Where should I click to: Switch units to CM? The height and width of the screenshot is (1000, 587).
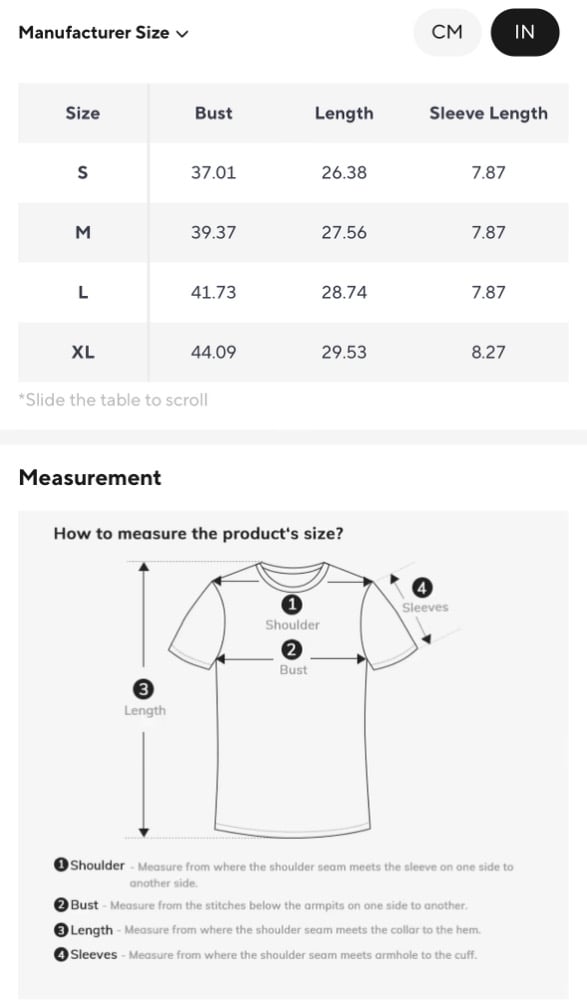pyautogui.click(x=447, y=32)
